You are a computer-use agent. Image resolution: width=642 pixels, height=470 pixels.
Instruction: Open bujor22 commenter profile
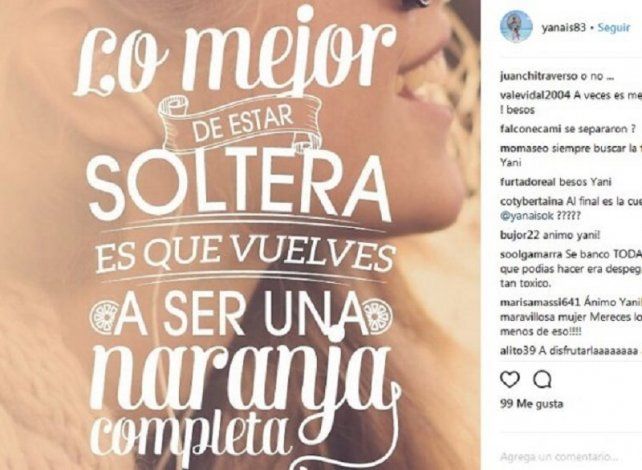(520, 235)
